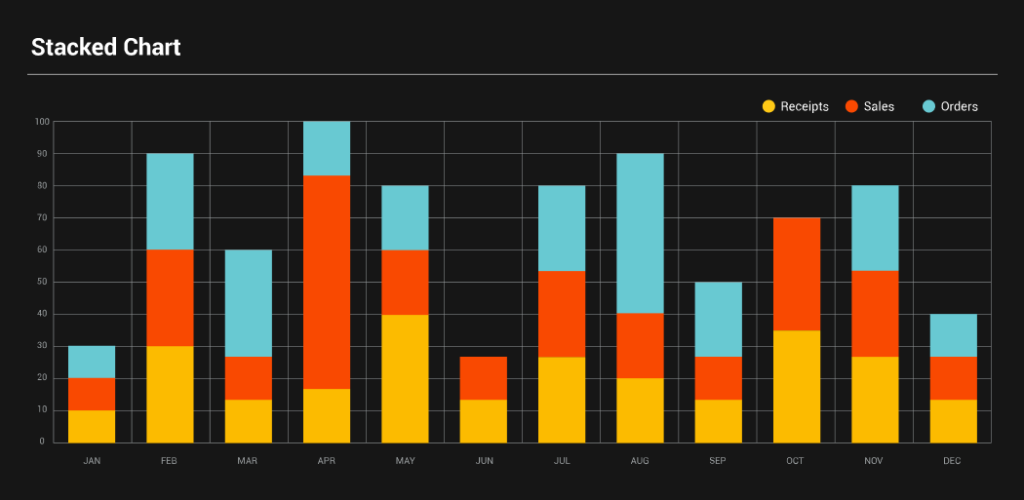Click the teal Orders segment in FEB
Image resolution: width=1024 pixels, height=500 pixels.
click(170, 202)
